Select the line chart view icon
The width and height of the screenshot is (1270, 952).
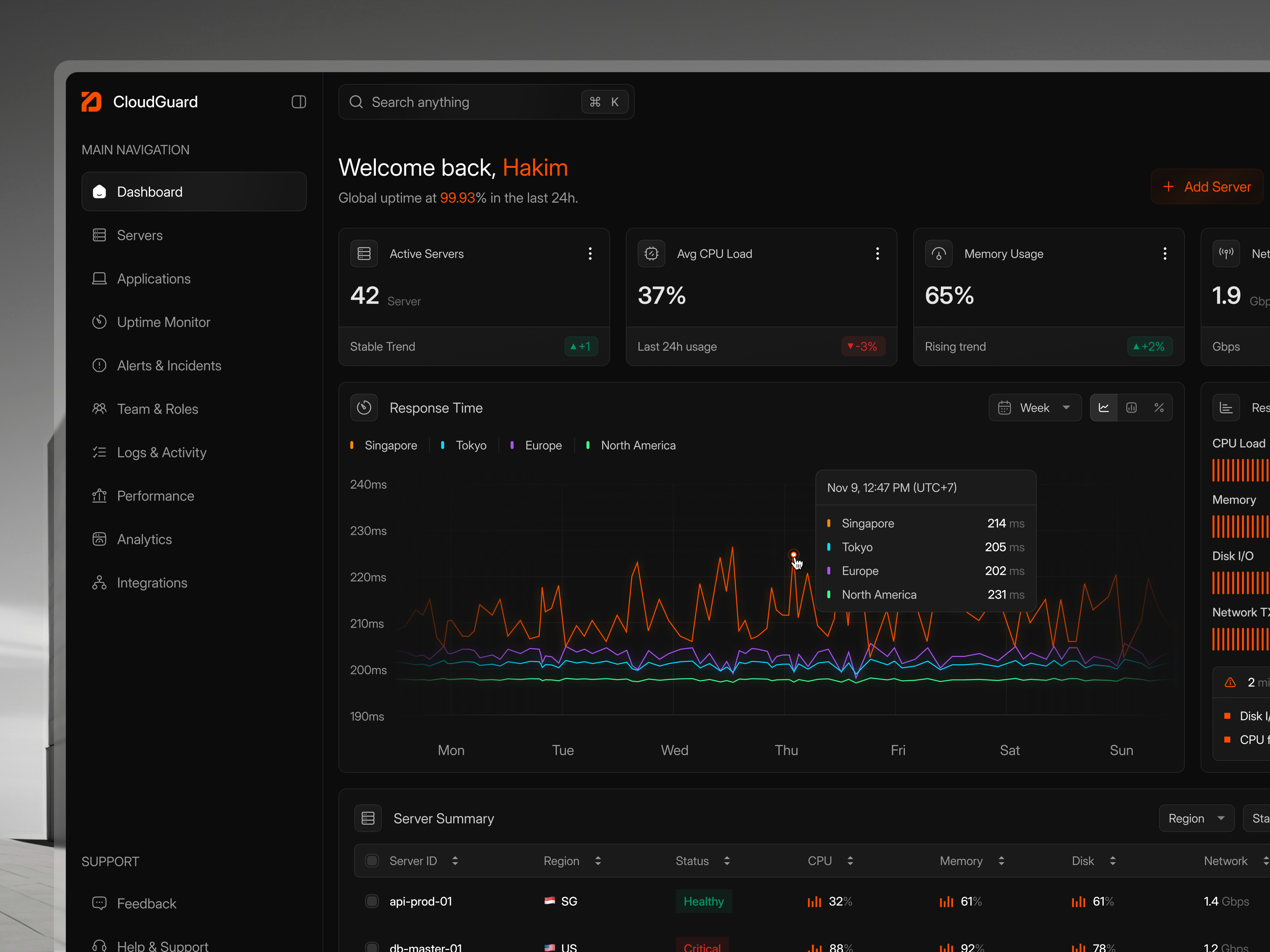1103,407
